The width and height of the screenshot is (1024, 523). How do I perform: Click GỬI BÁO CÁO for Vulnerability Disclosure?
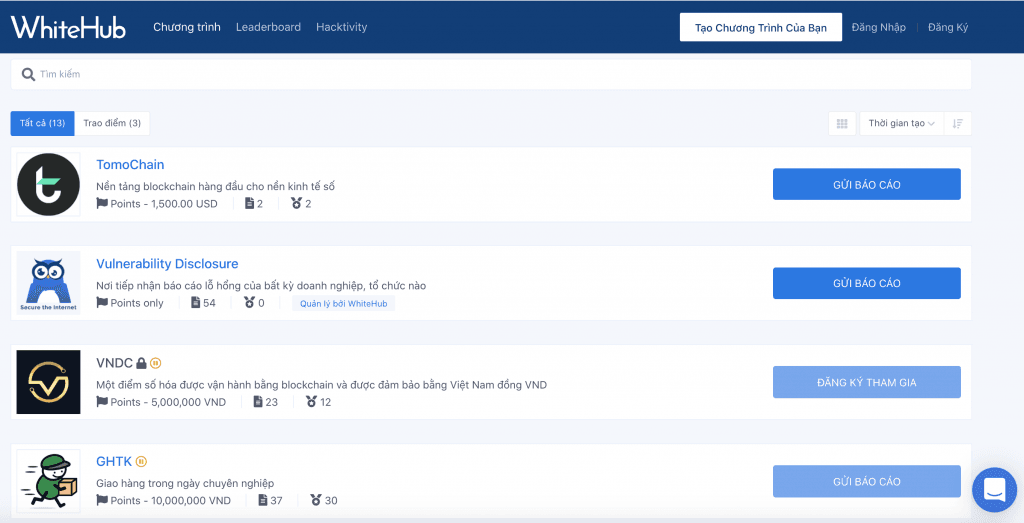(x=867, y=283)
